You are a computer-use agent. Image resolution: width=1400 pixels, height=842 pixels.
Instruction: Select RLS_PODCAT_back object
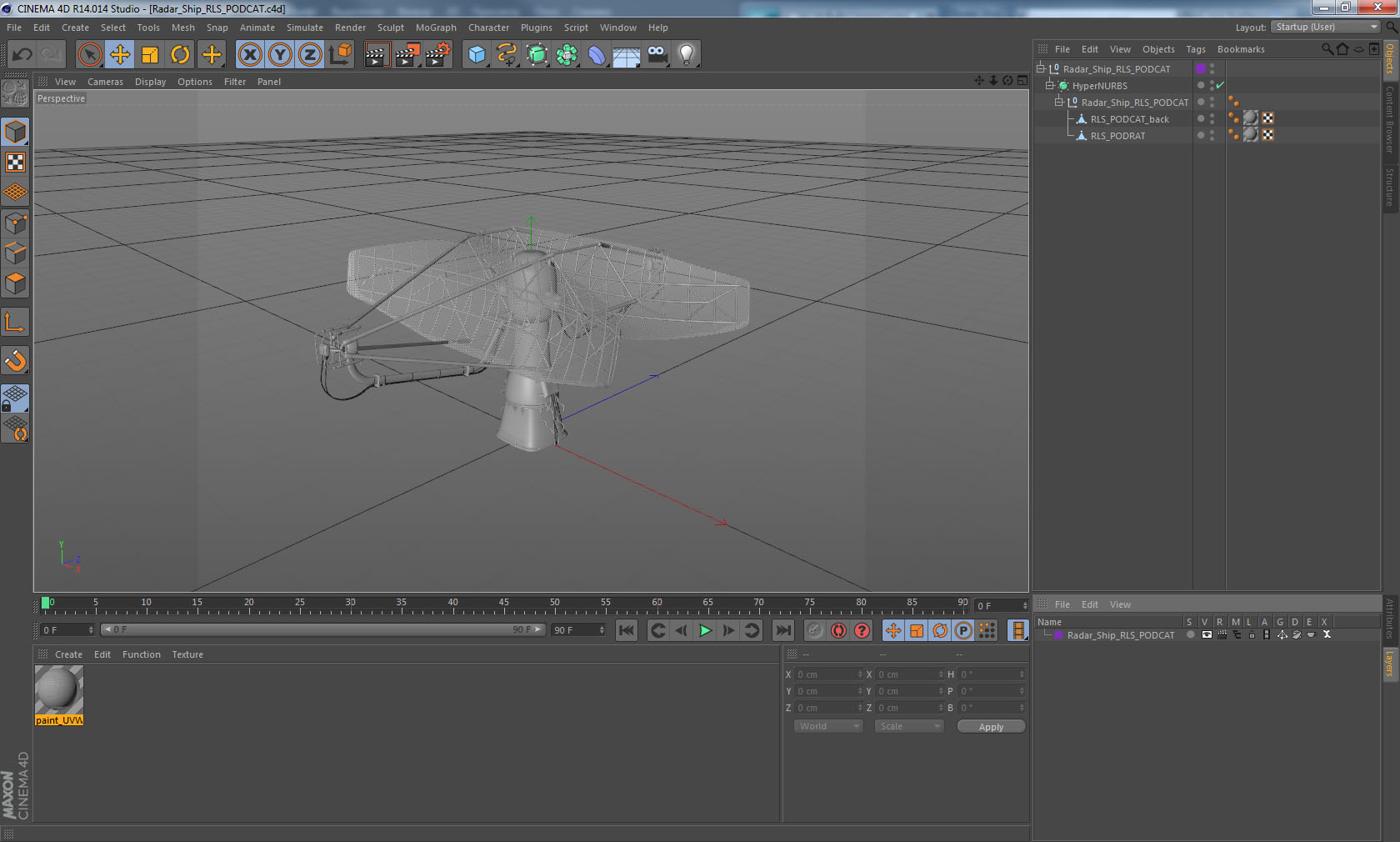click(1129, 119)
